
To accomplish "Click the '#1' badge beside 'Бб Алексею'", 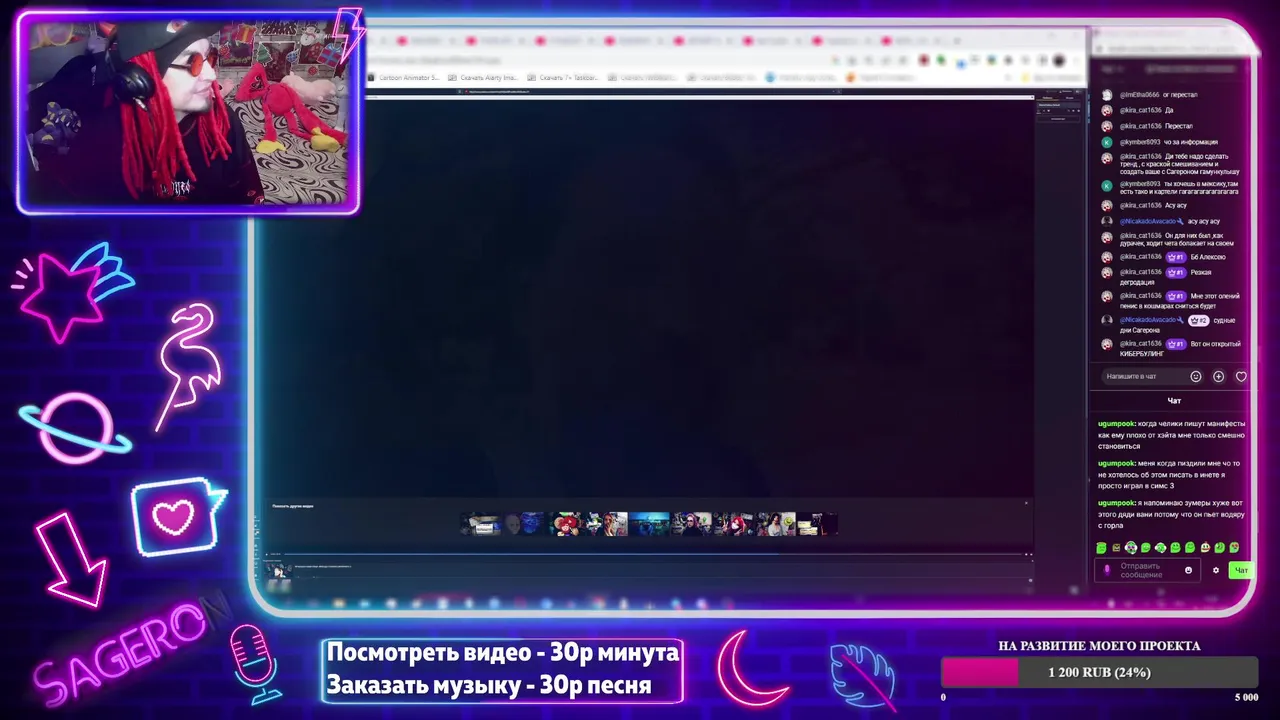I will pos(1176,257).
